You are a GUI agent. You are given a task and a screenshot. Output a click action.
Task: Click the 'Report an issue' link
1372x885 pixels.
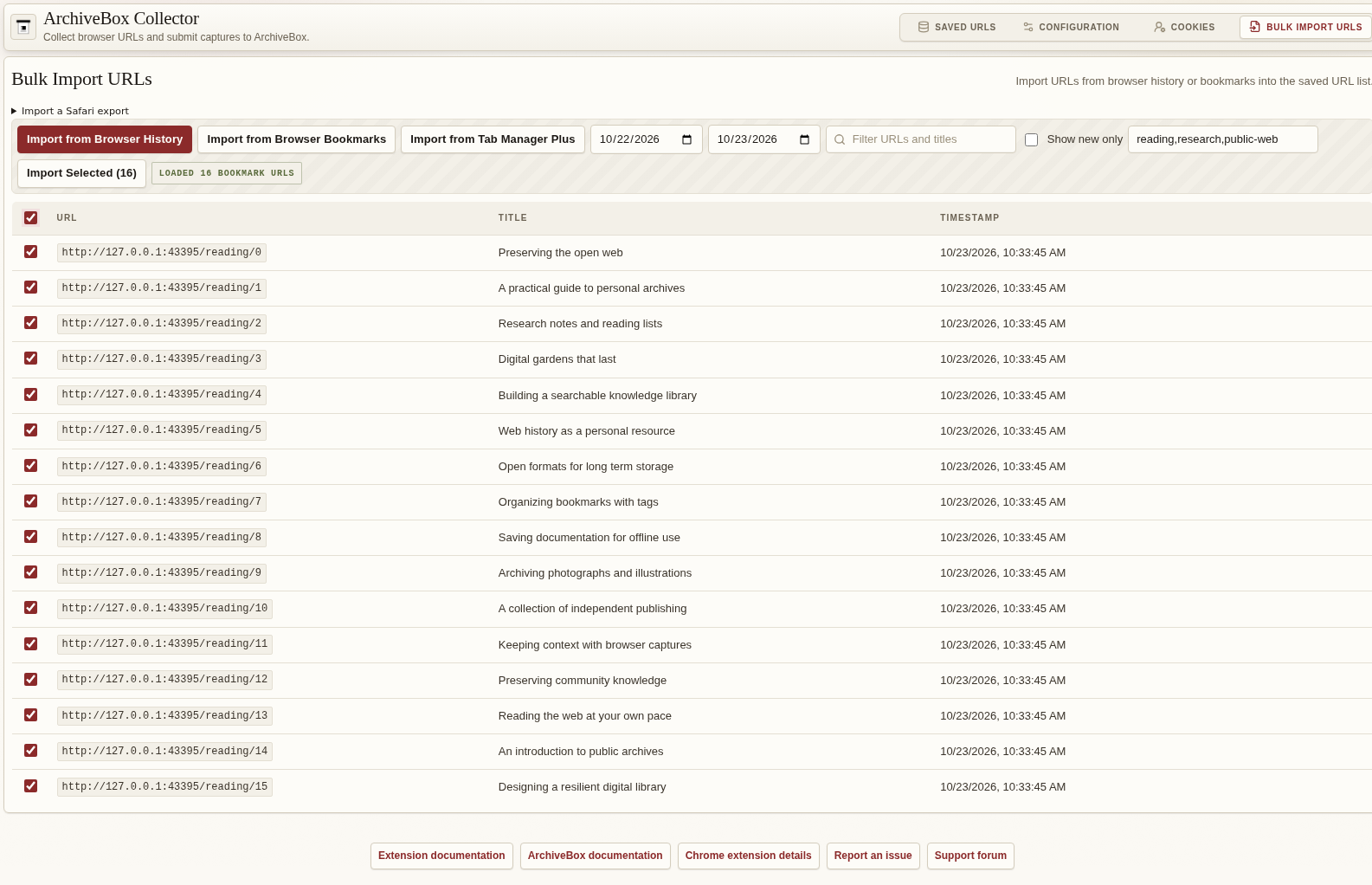click(873, 856)
